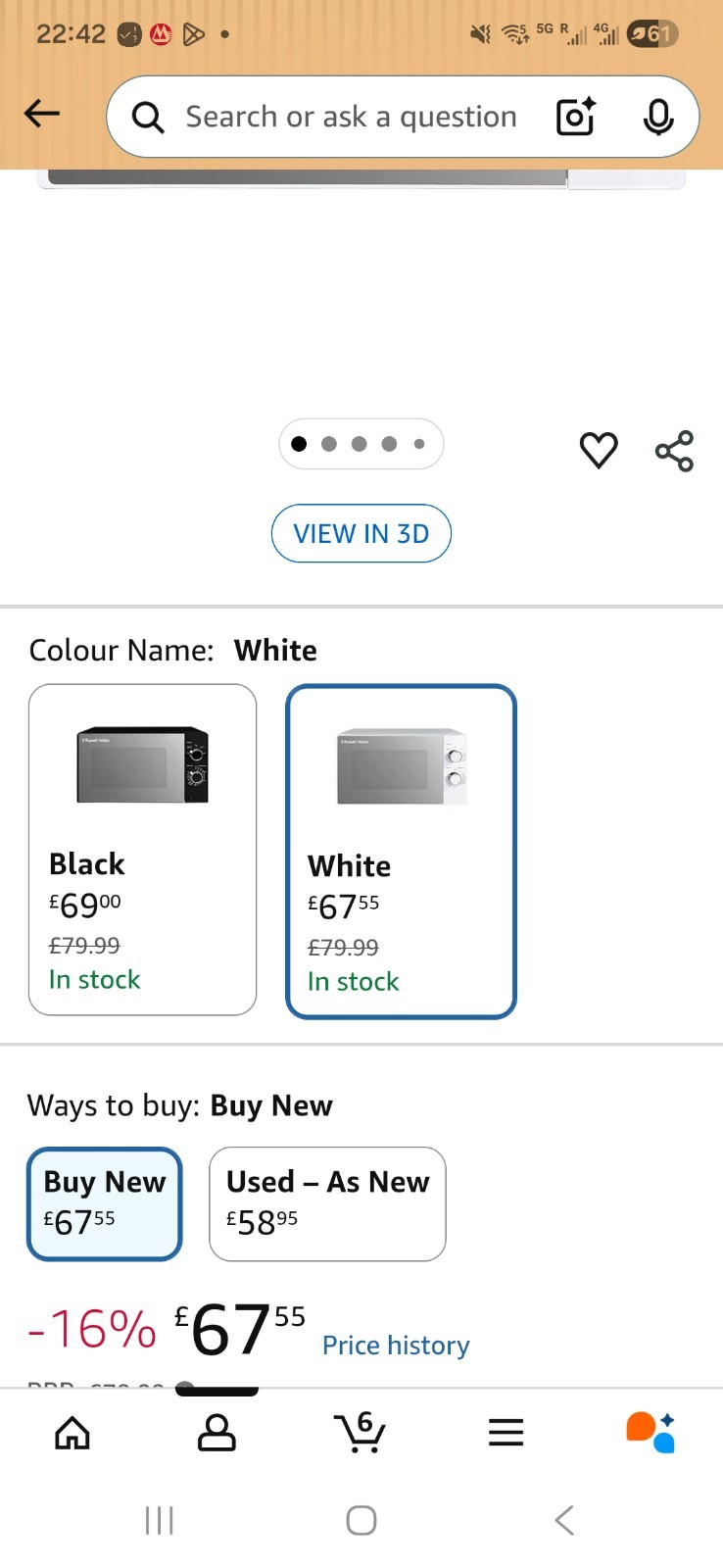Go to Amazon home tab
This screenshot has width=723, height=1568.
coord(72,1433)
